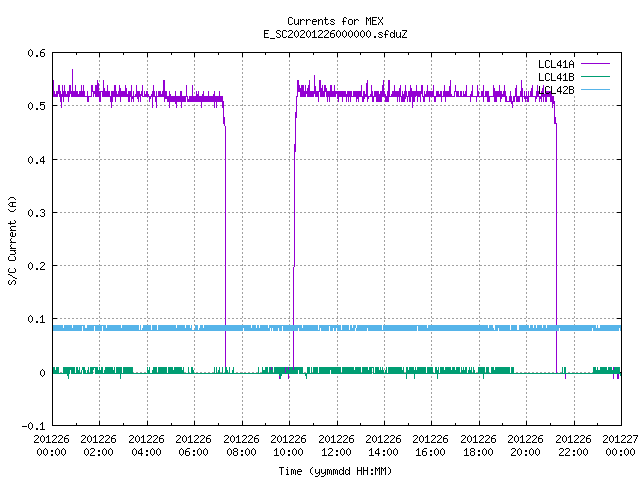Image resolution: width=640 pixels, height=480 pixels.
Task: Click the 0.6 y-axis tick label
Action: (x=36, y=53)
